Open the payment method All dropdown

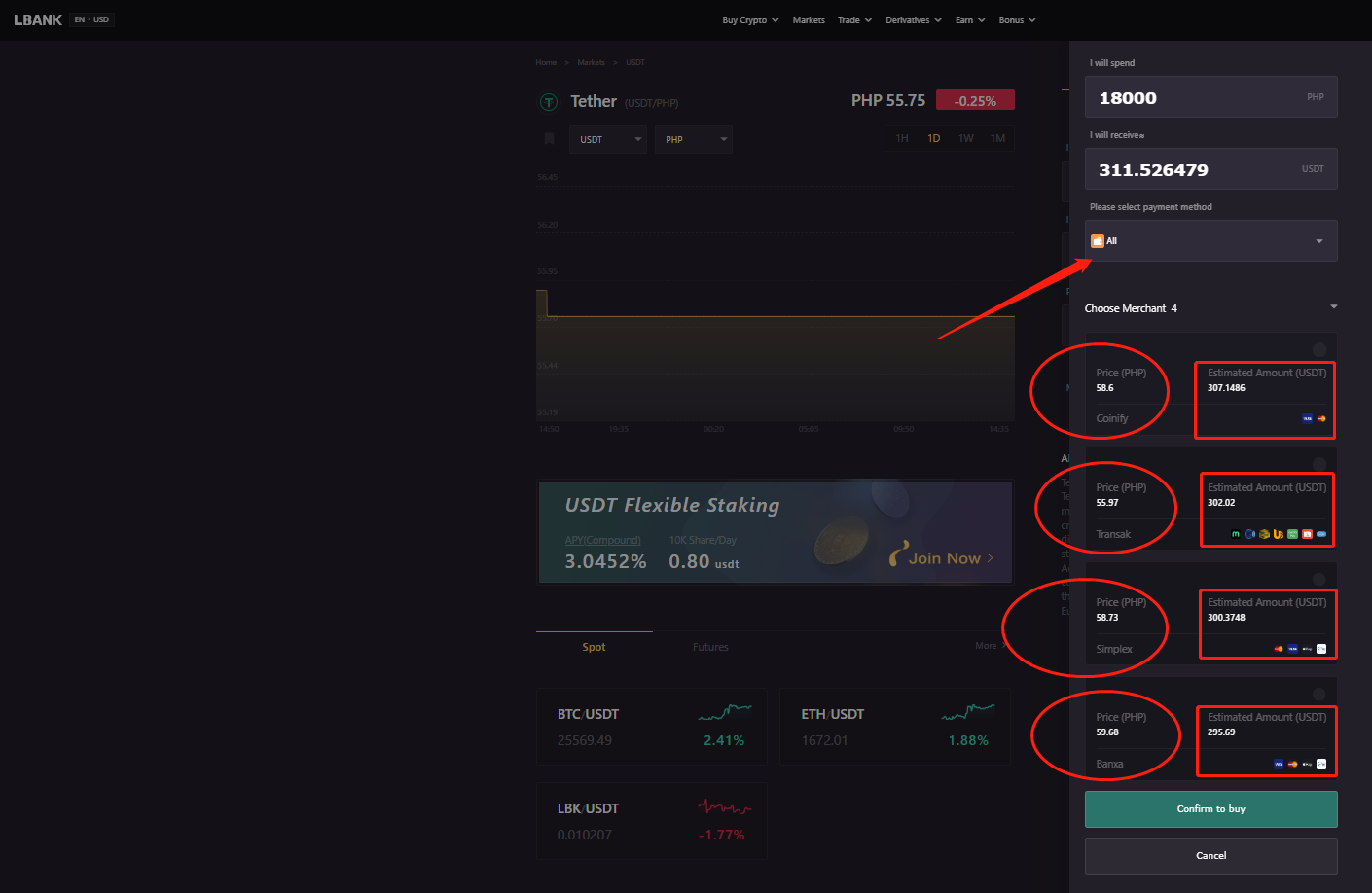pyautogui.click(x=1211, y=241)
